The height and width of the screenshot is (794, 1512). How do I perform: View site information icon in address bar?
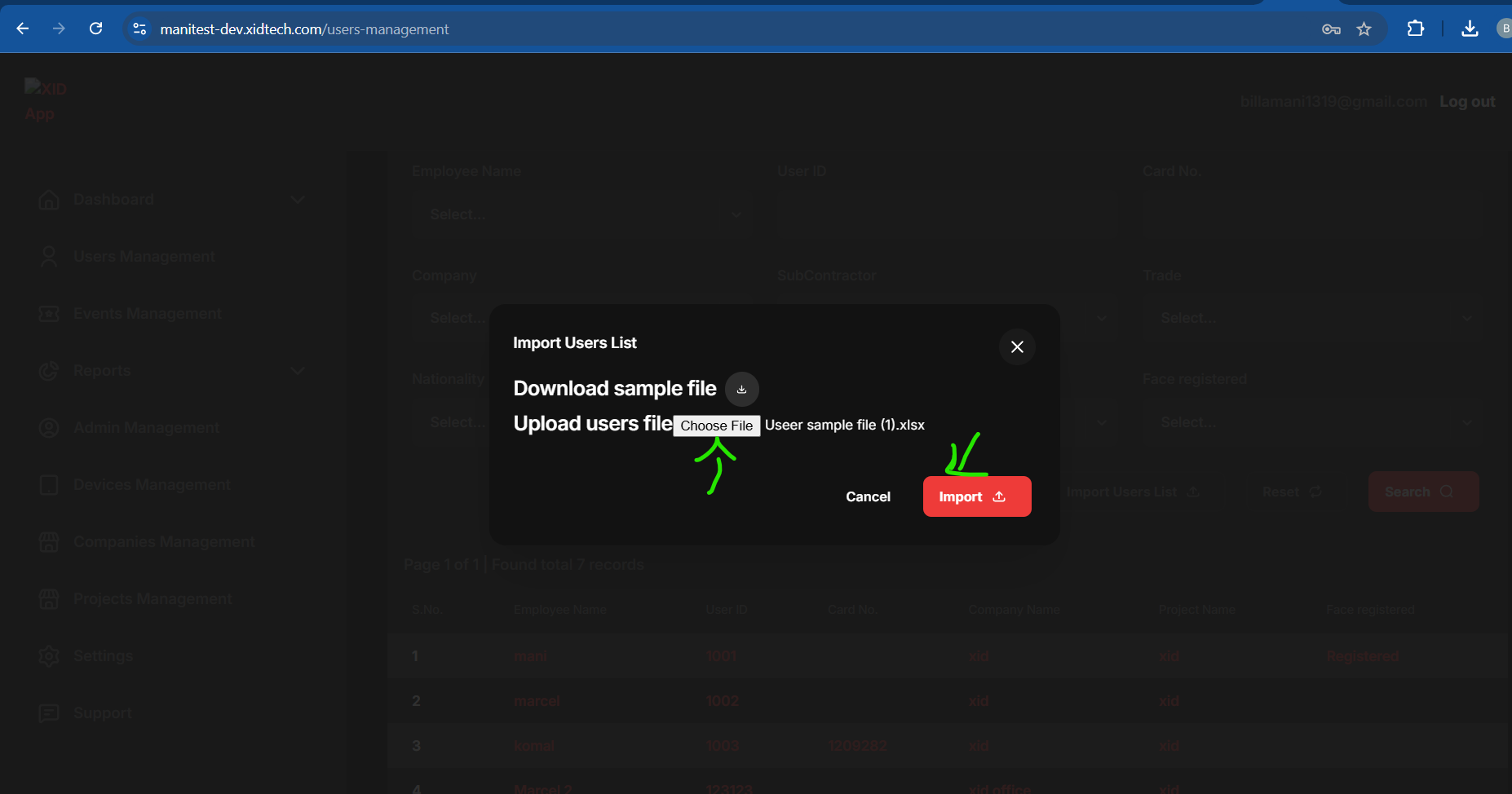pos(139,29)
